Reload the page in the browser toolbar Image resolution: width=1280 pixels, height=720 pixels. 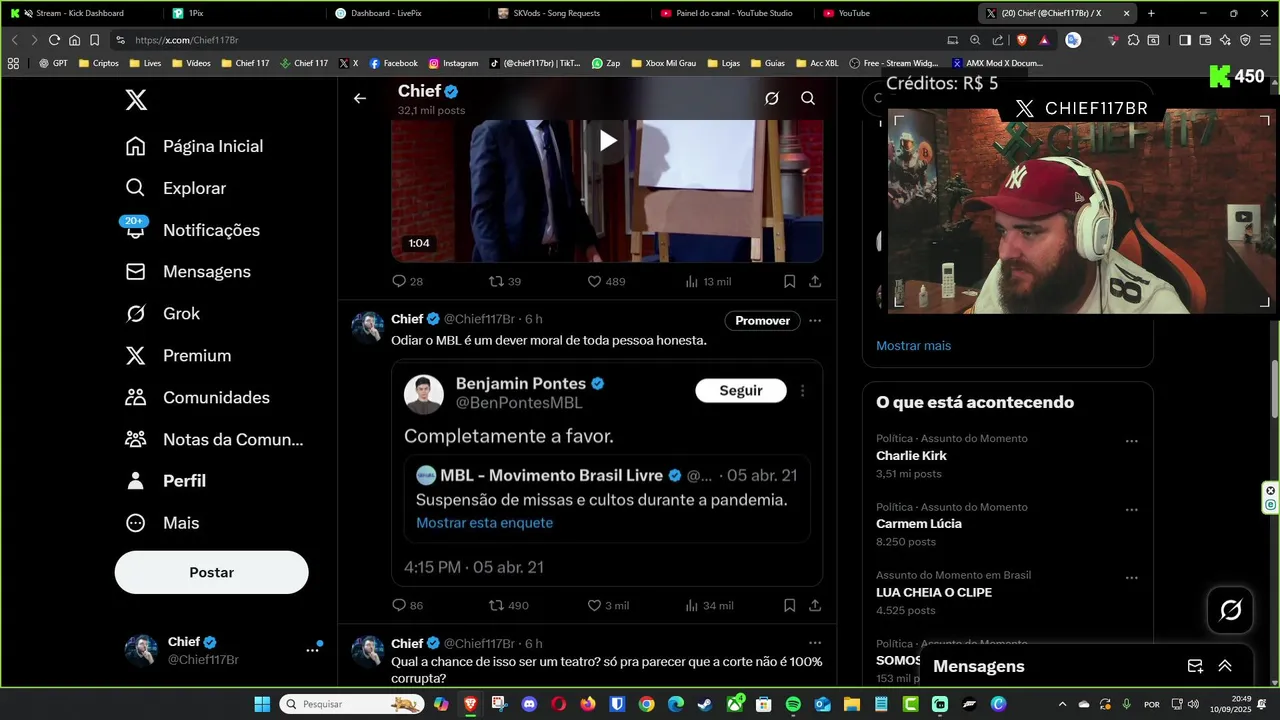point(54,40)
